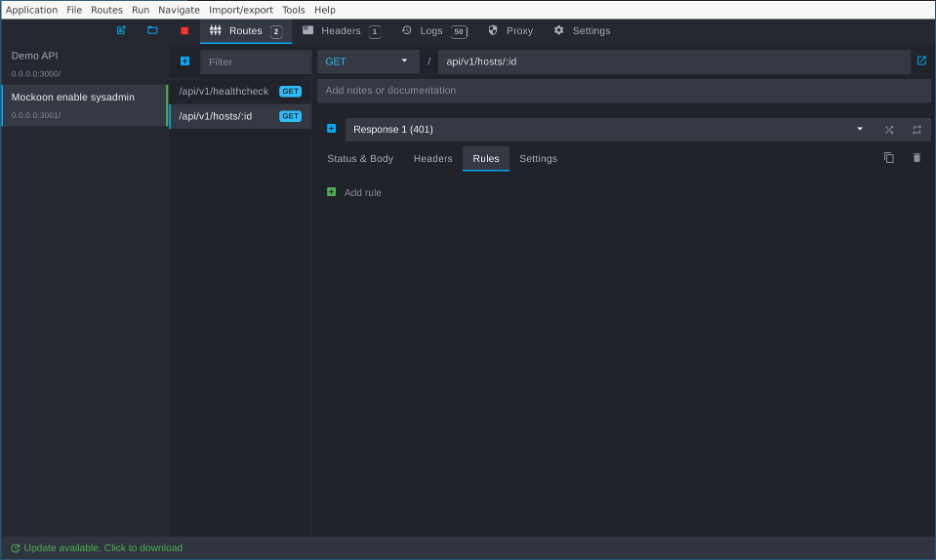Select the Demo API environment
The height and width of the screenshot is (560, 936).
point(84,64)
